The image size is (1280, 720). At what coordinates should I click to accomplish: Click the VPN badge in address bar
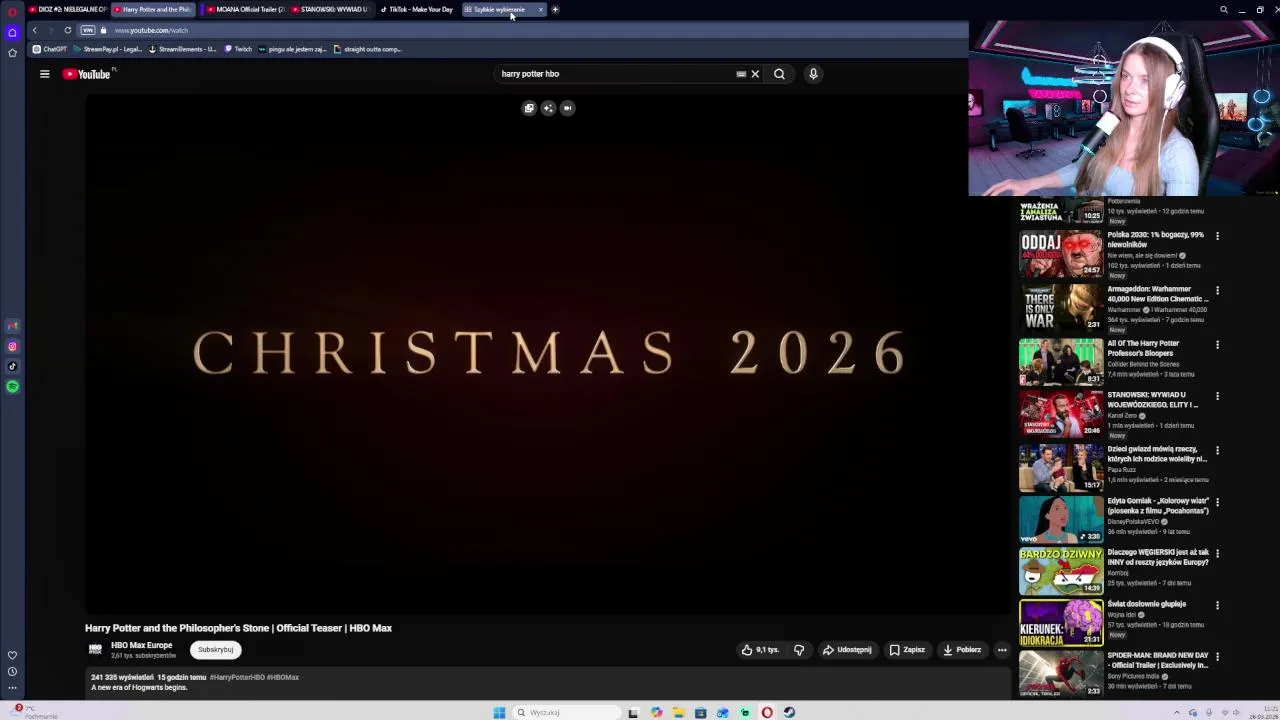[x=88, y=30]
